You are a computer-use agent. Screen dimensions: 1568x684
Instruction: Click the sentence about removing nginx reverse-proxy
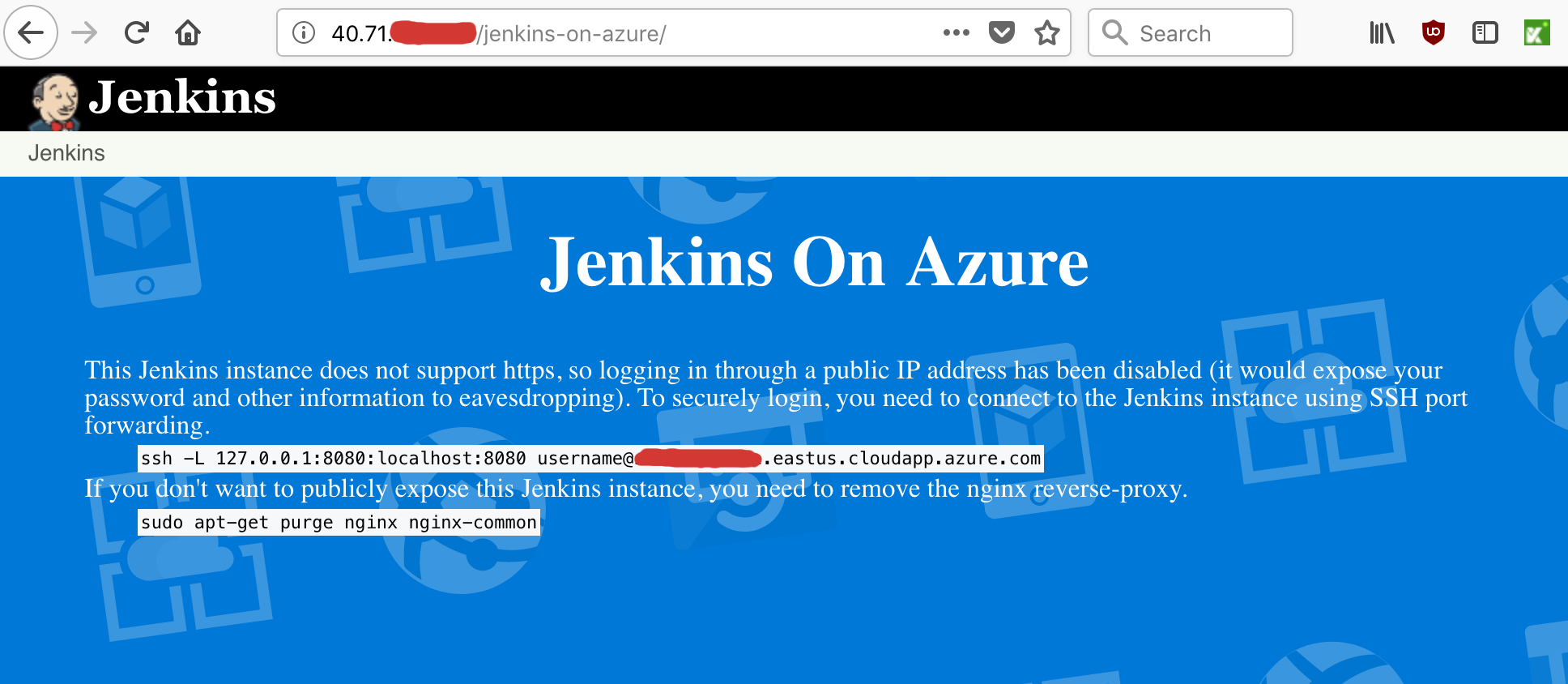pos(636,489)
